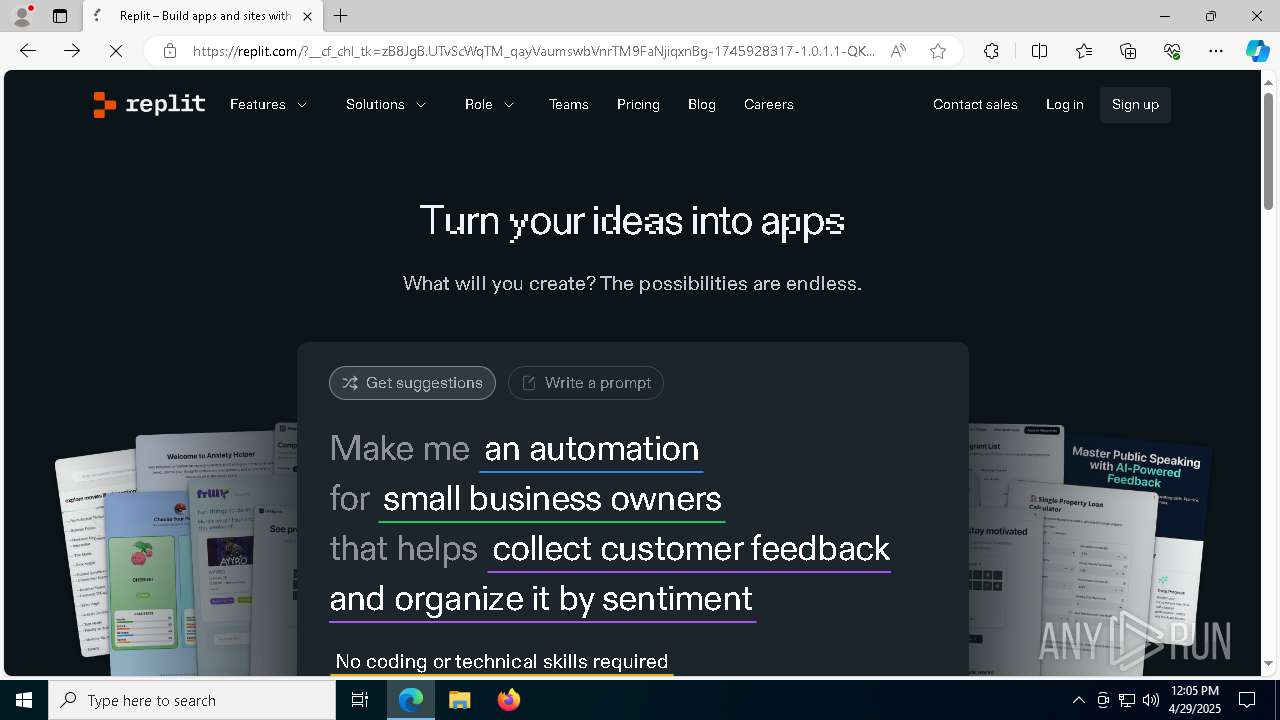Open network icon in system tray
The height and width of the screenshot is (720, 1280).
click(x=1127, y=700)
